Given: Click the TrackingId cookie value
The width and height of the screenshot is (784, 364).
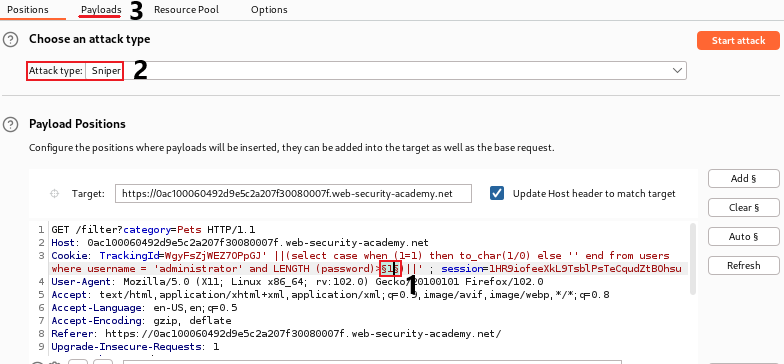Looking at the screenshot, I should [214, 256].
